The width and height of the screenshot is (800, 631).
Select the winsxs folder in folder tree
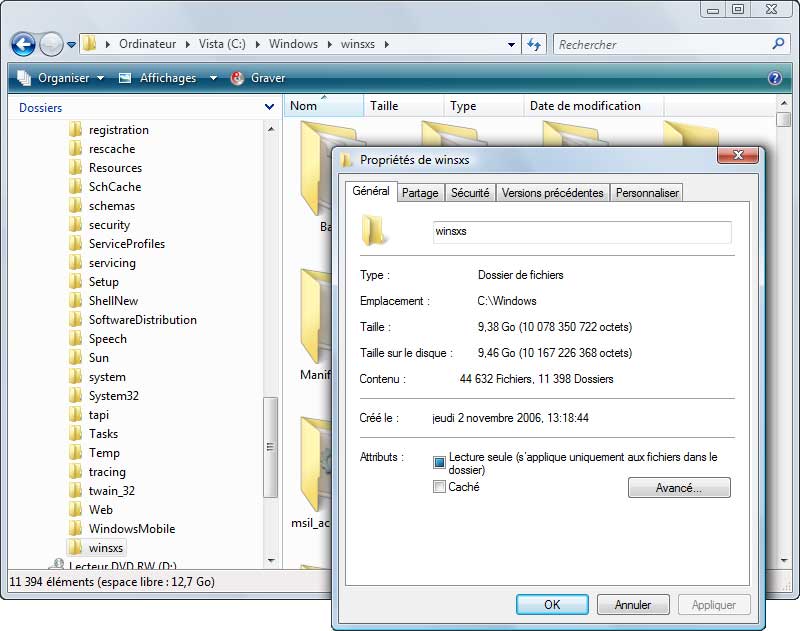(105, 548)
